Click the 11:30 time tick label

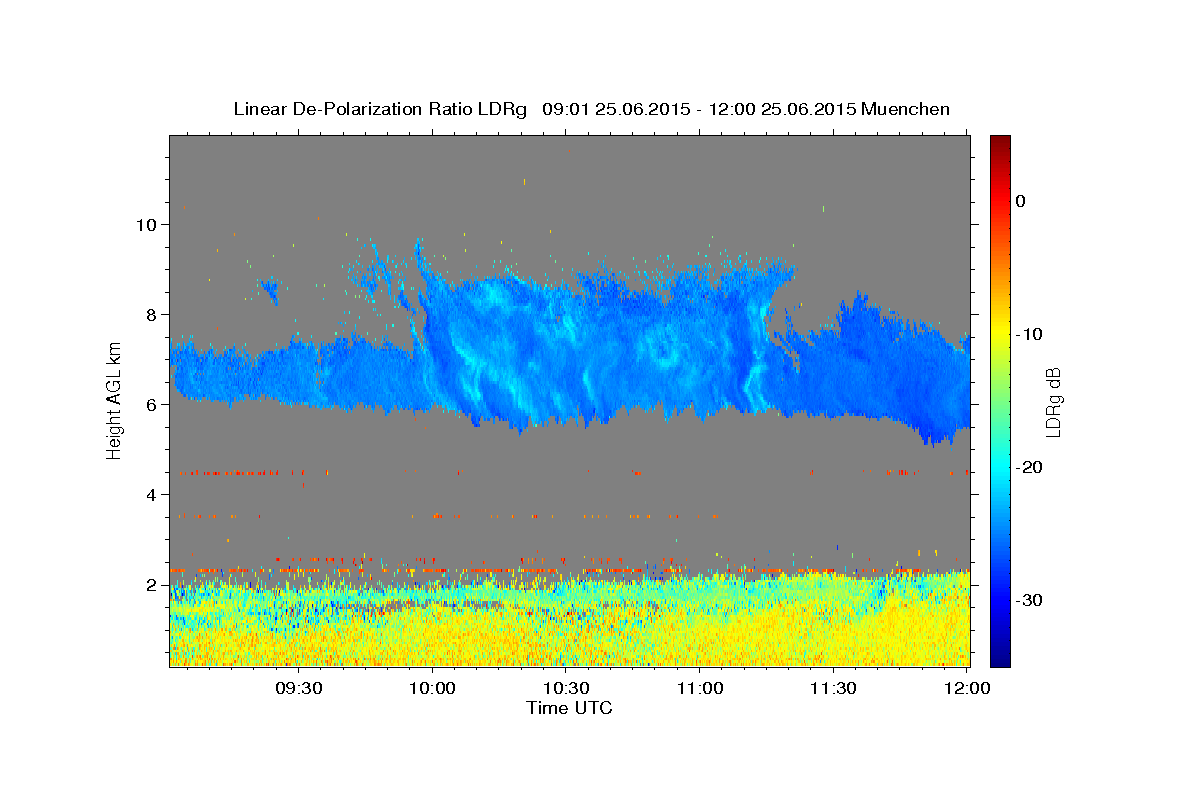pyautogui.click(x=834, y=689)
